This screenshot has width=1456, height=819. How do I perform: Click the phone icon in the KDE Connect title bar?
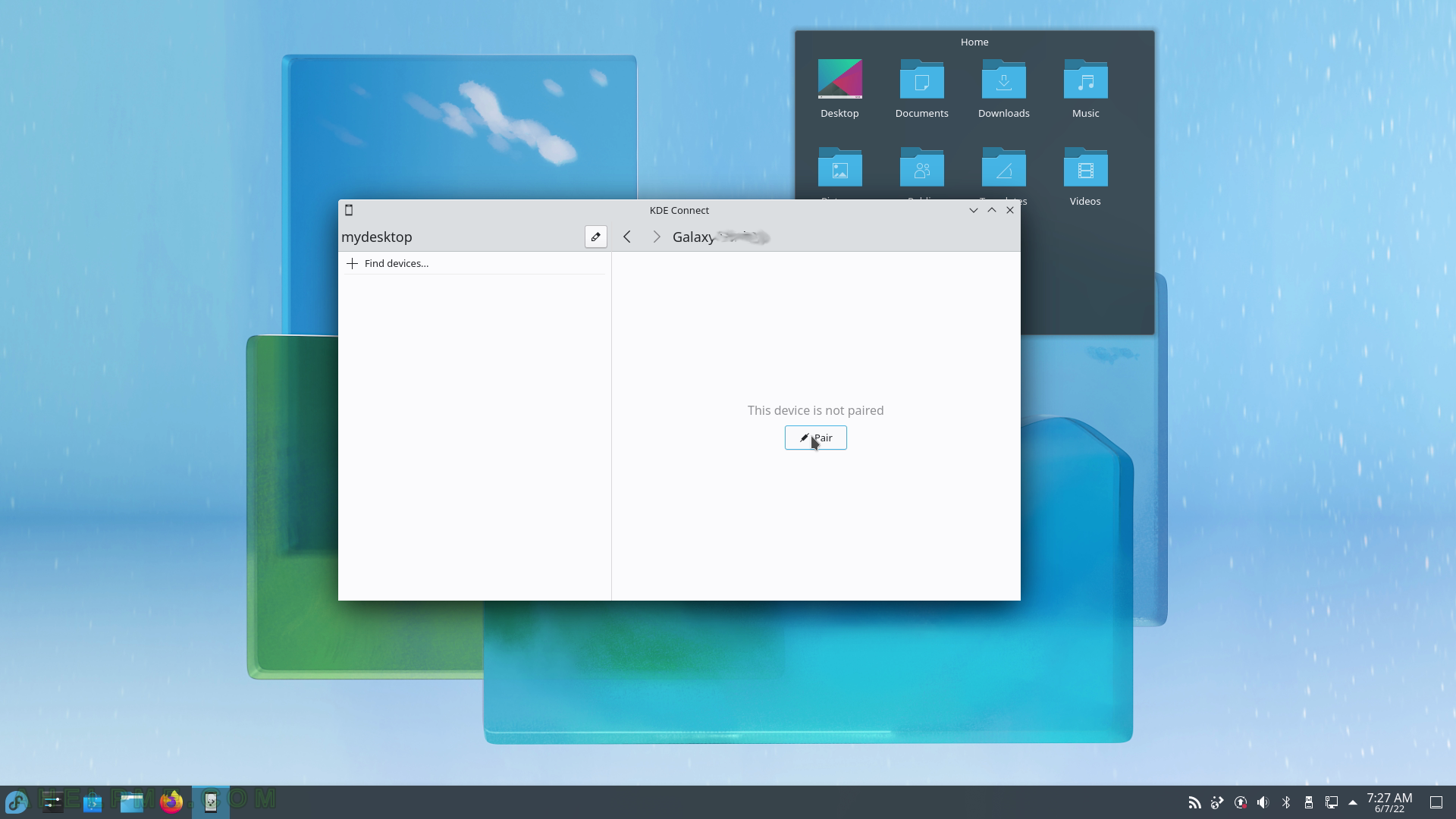pyautogui.click(x=349, y=210)
